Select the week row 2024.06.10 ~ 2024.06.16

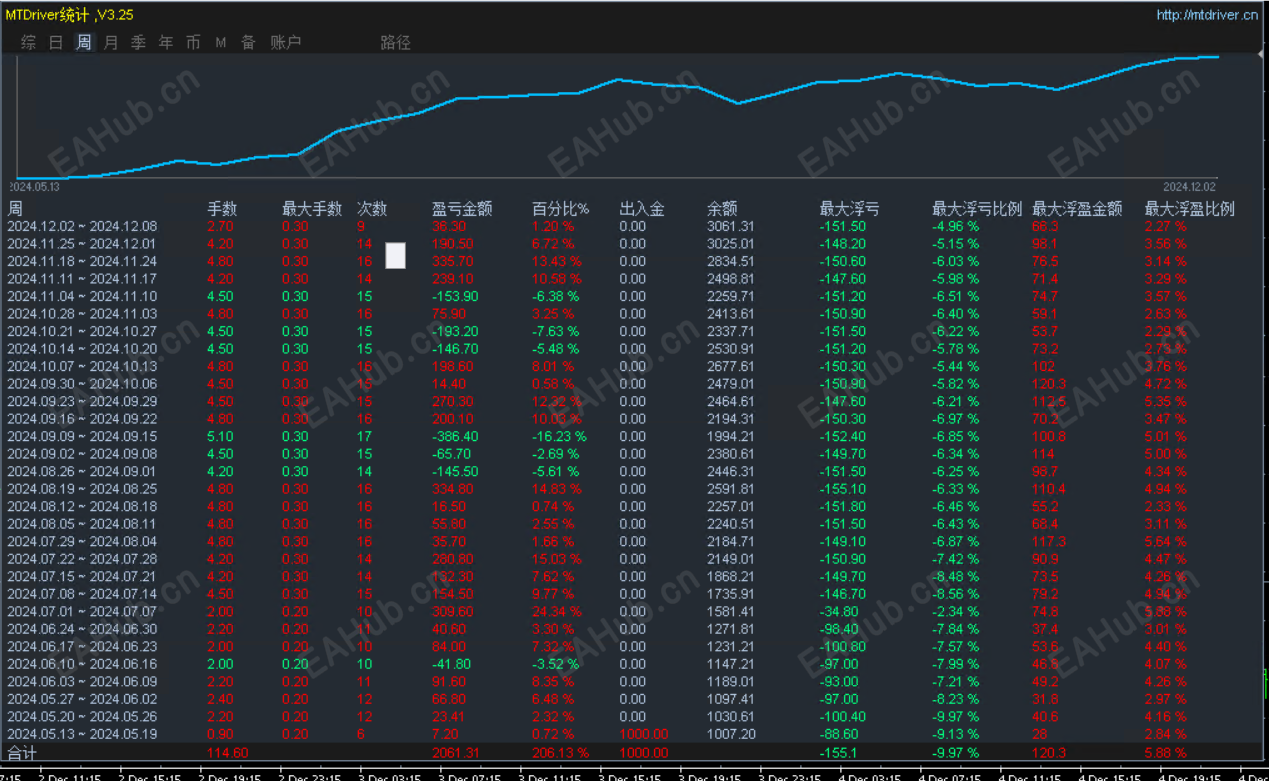pyautogui.click(x=634, y=664)
